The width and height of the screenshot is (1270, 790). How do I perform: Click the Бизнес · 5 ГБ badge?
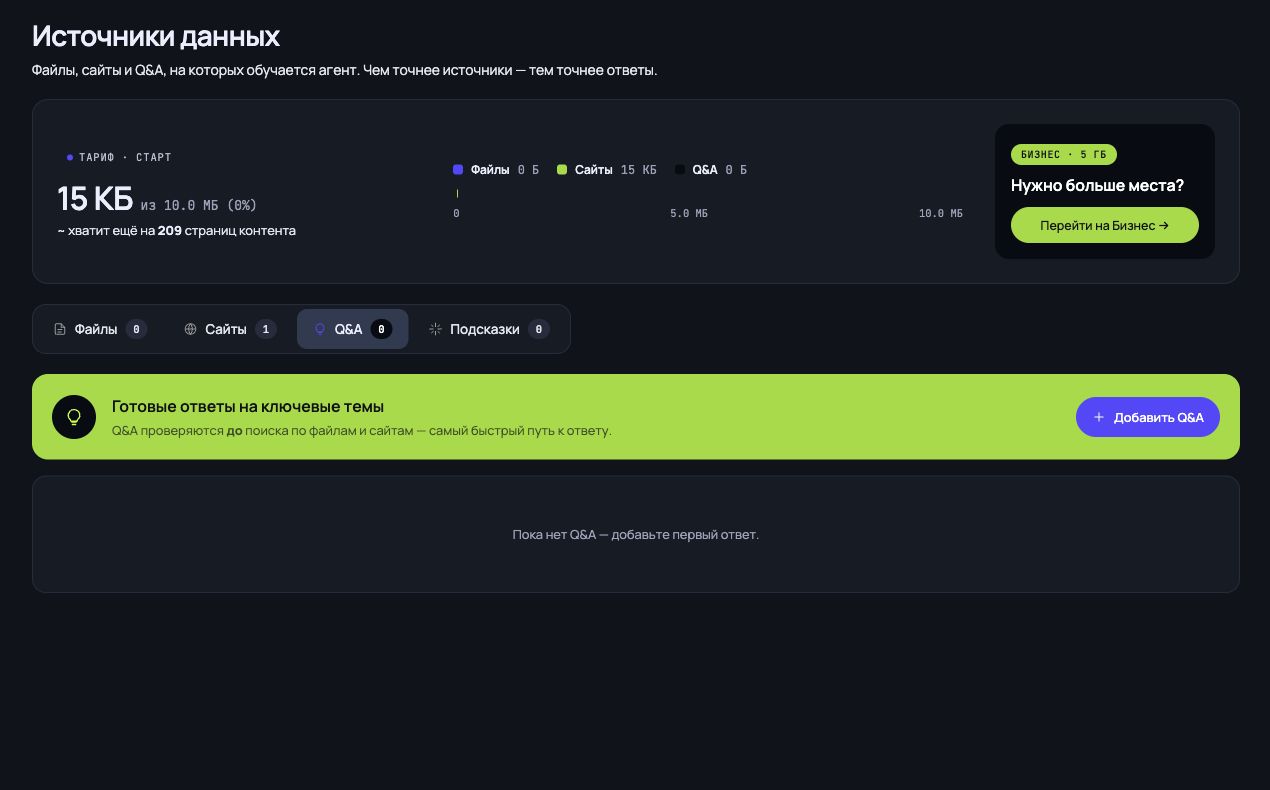click(x=1064, y=155)
